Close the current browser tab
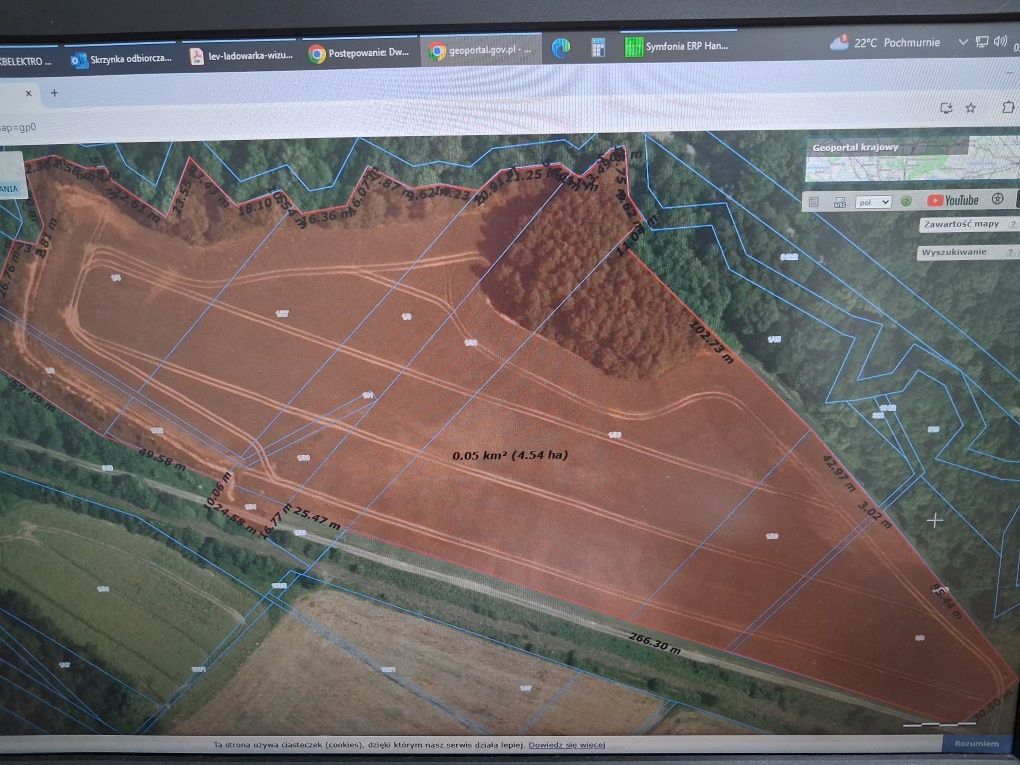The image size is (1020, 765). [x=29, y=94]
